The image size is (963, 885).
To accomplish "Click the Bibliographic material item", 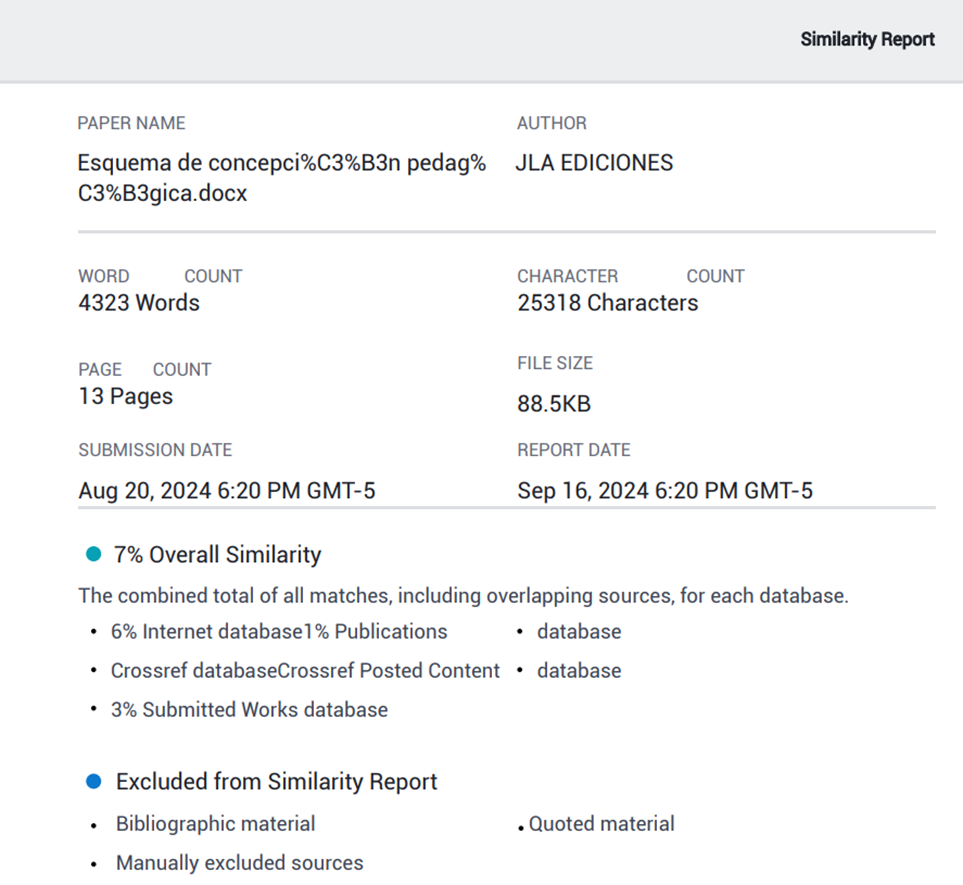I will click(x=215, y=824).
